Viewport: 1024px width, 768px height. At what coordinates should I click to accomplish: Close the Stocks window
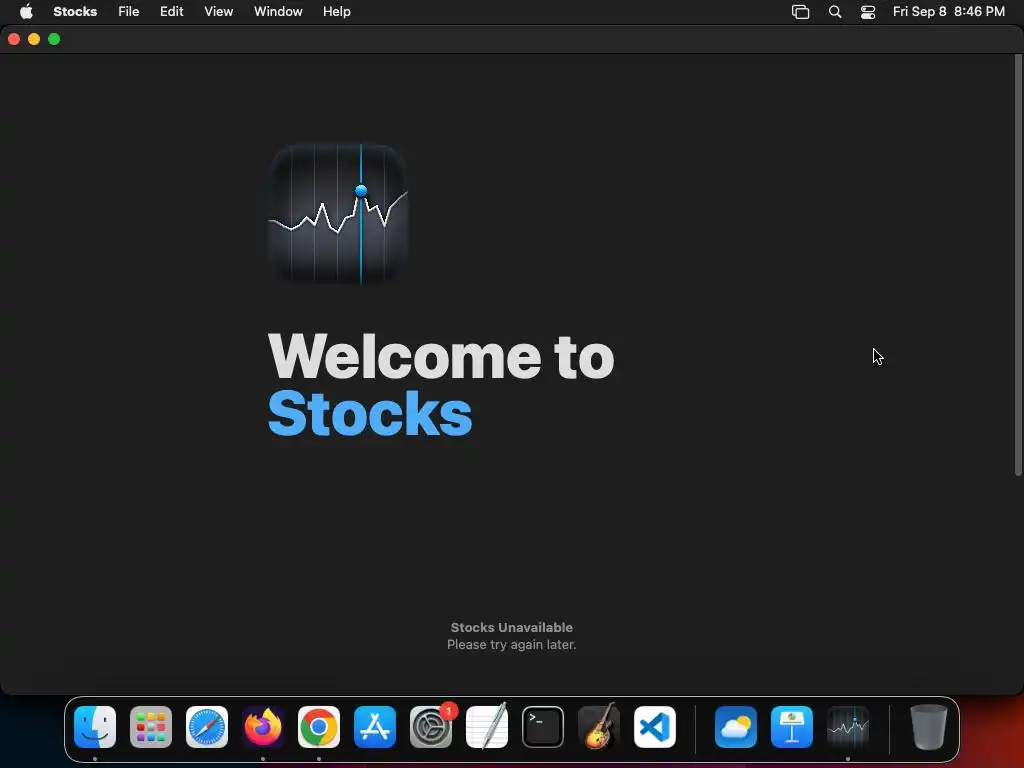coord(14,39)
